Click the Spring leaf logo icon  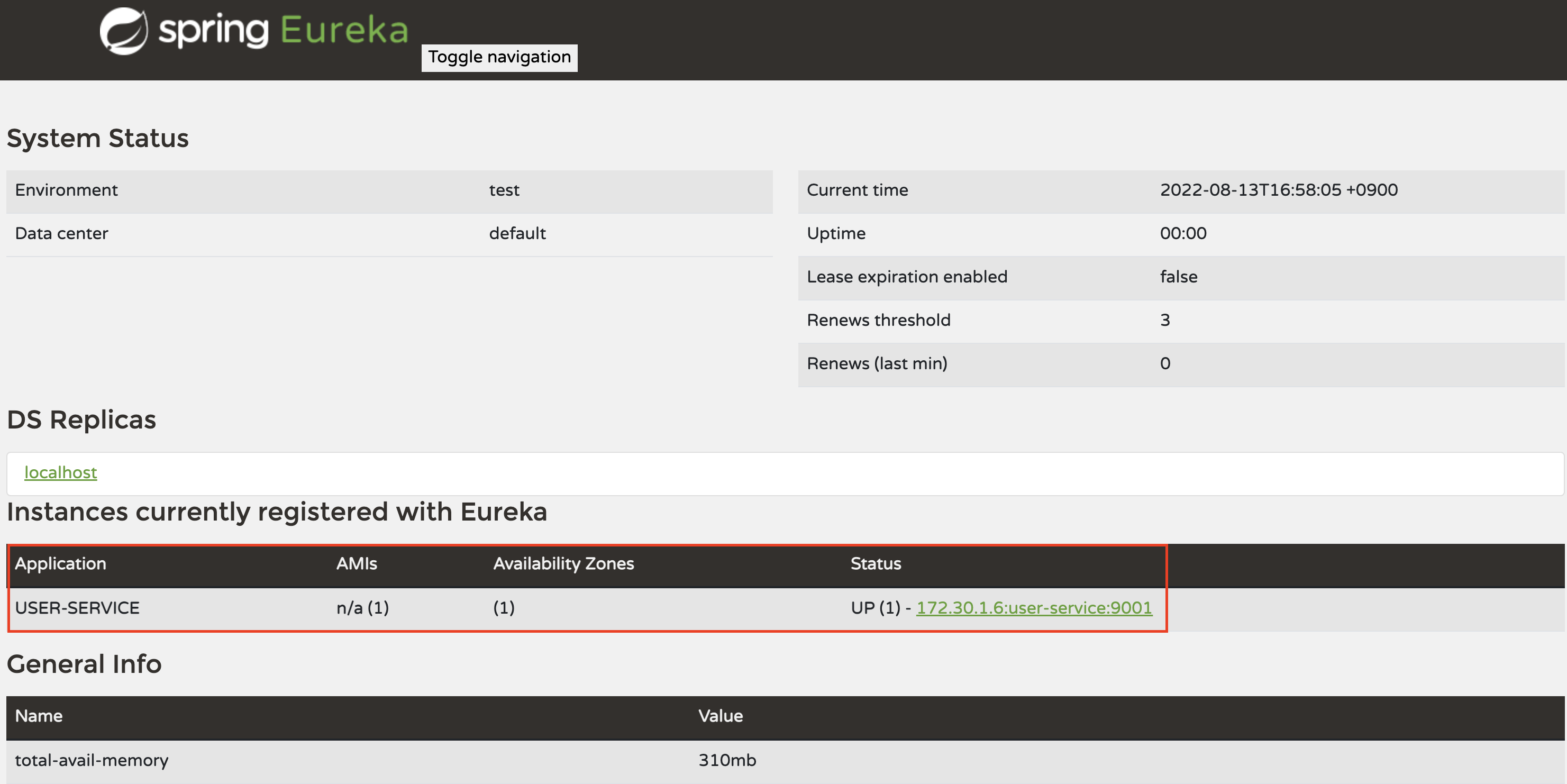point(123,30)
